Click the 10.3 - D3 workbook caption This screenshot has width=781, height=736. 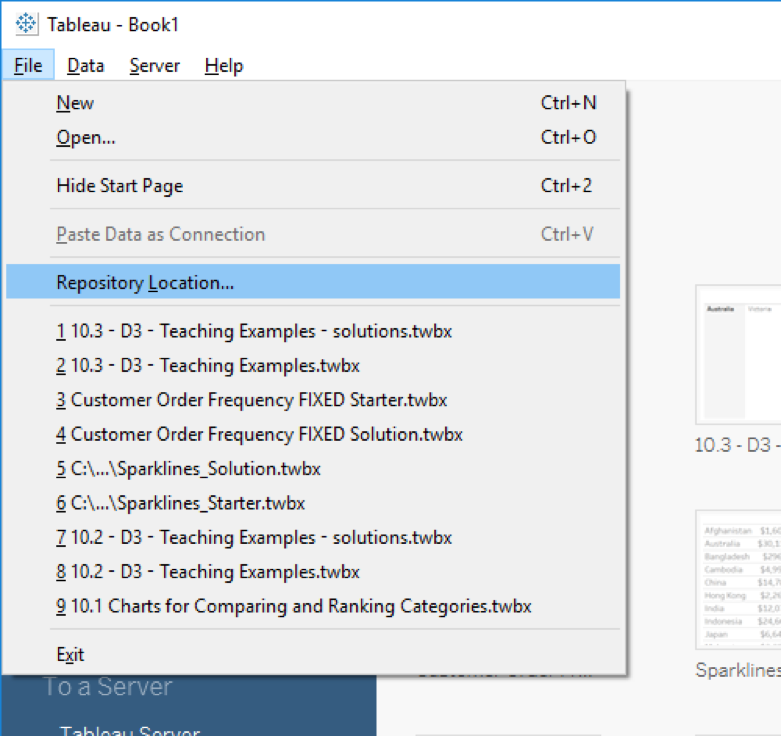tap(738, 445)
